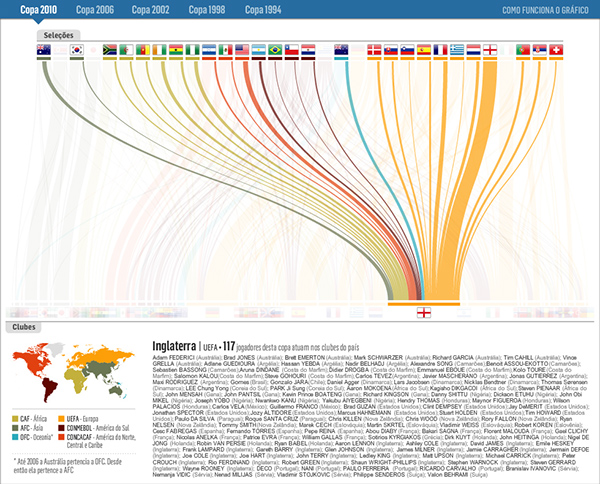
Task: Click the UEFA - Europa legend label
Action: point(82,419)
